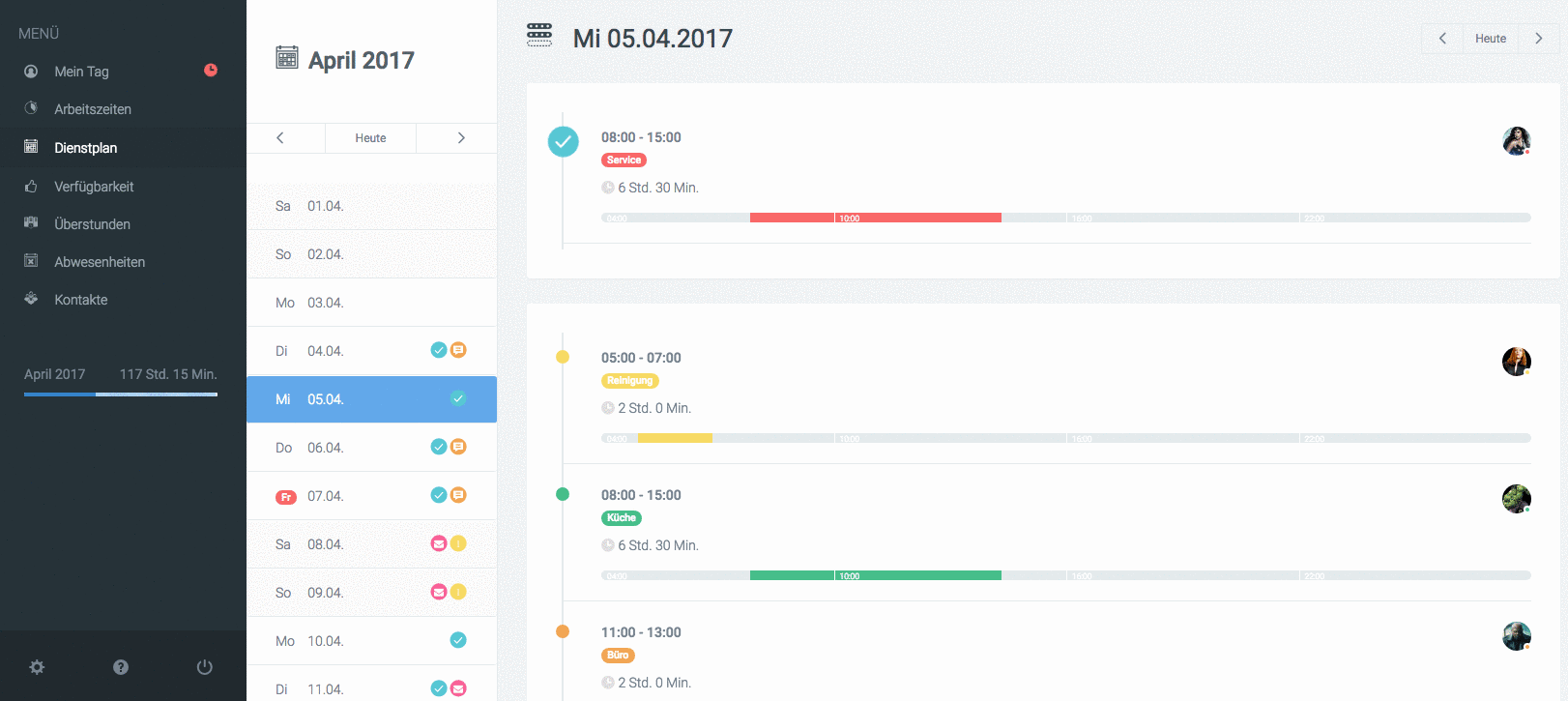Viewport: 1568px width, 701px height.
Task: Click the Verfügbarkeit thumbs-up icon
Action: pyautogui.click(x=31, y=186)
